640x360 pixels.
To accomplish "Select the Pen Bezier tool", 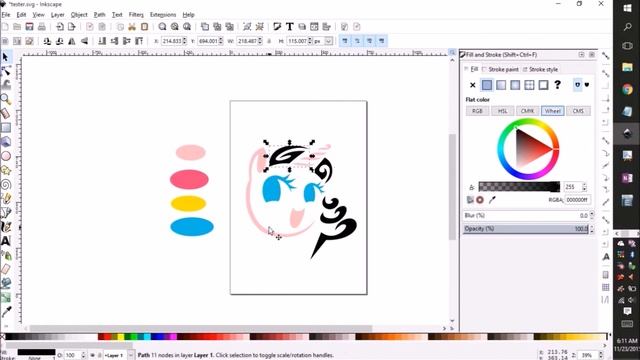I will point(6,213).
